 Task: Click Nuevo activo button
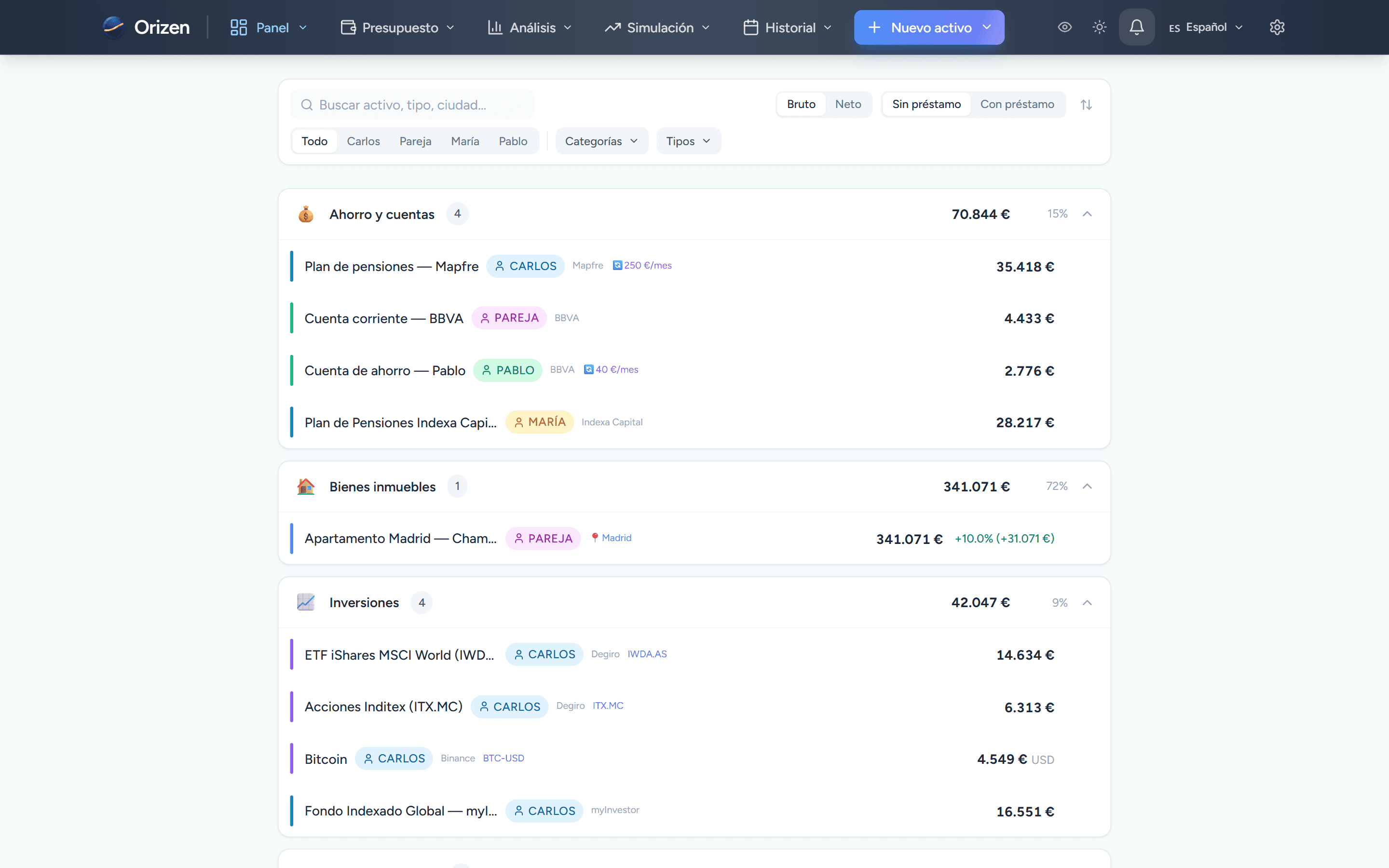[x=929, y=27]
